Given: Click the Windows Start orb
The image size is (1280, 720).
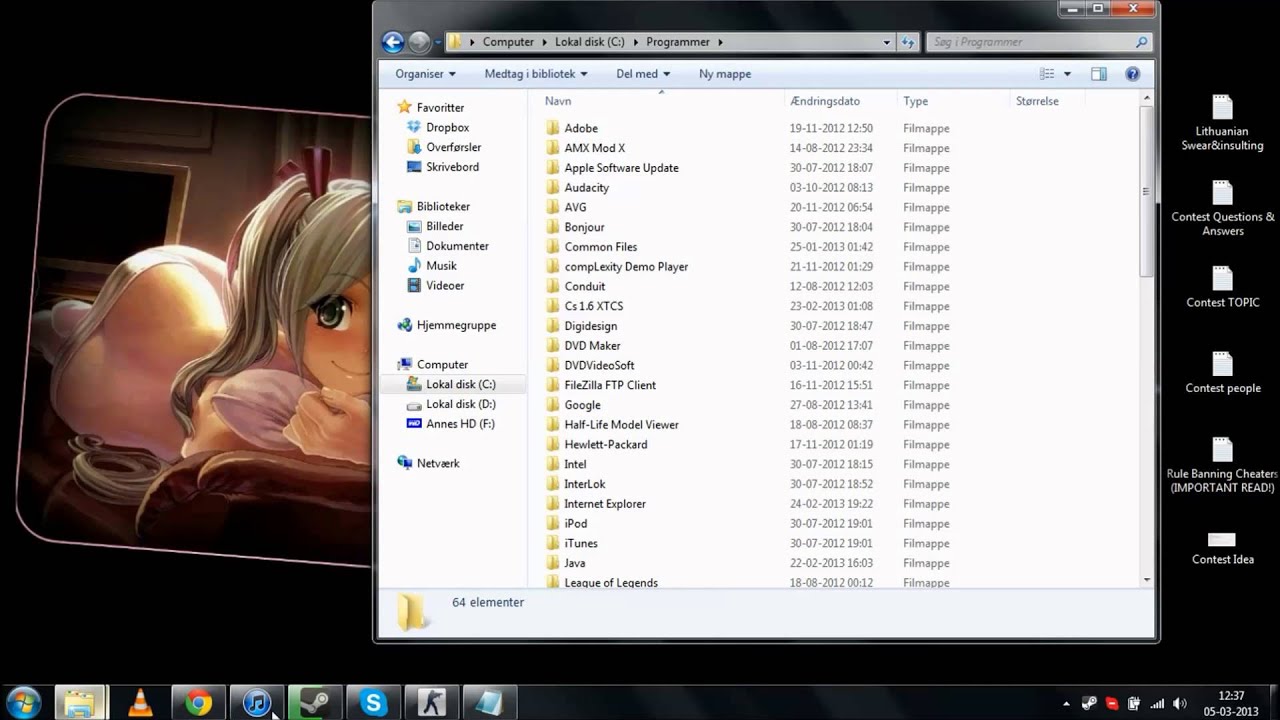Looking at the screenshot, I should coord(23,702).
